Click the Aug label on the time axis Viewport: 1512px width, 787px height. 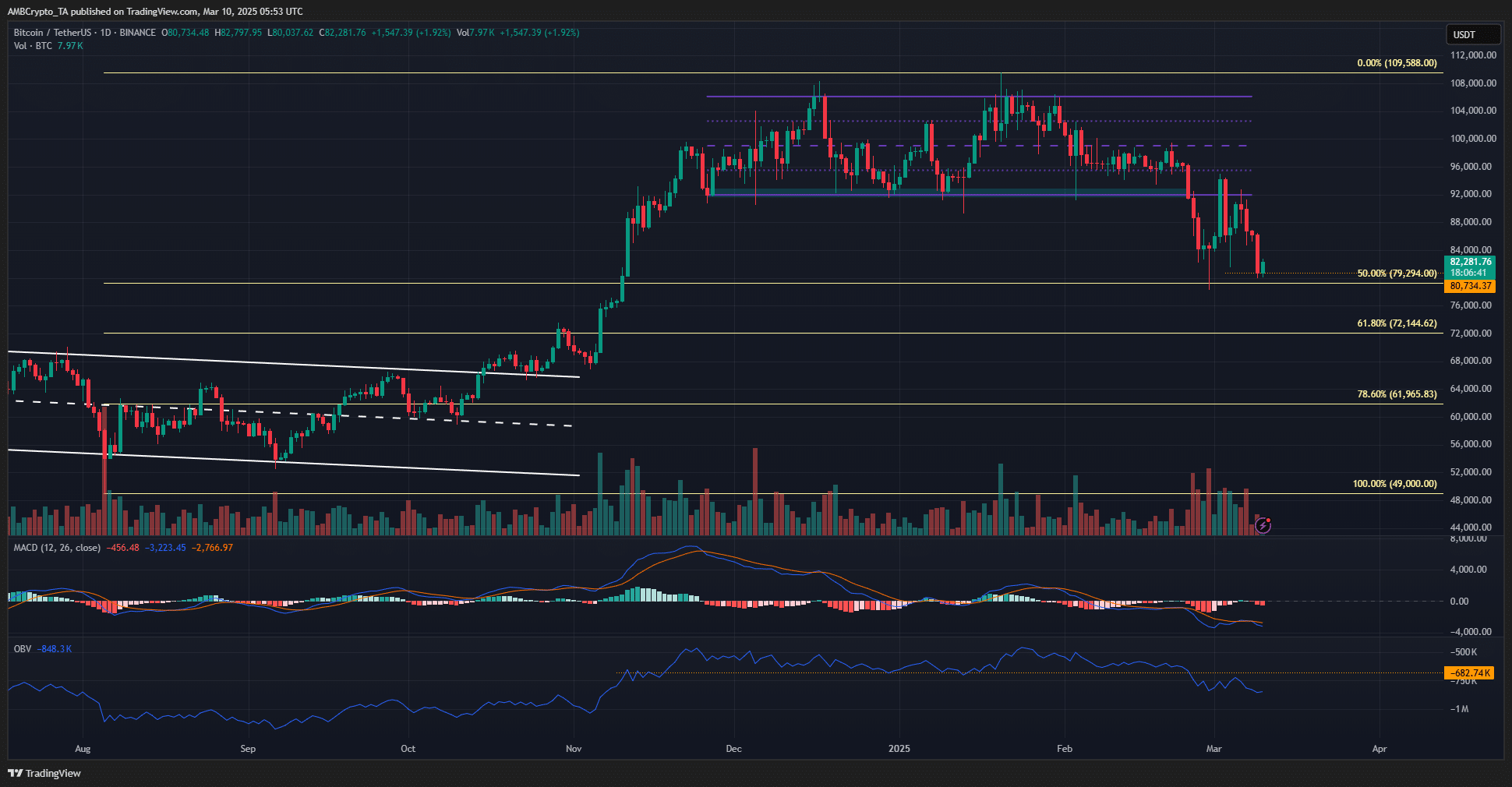(83, 749)
